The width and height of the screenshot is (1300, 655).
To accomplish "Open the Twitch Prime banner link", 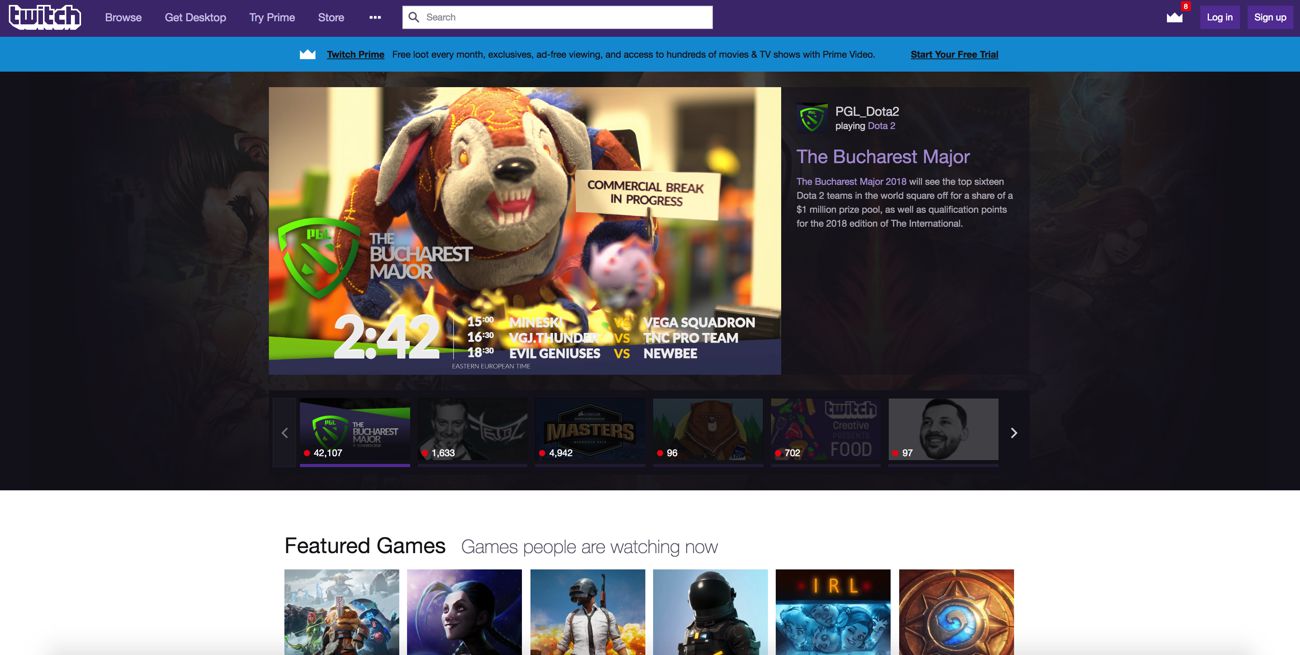I will point(355,54).
